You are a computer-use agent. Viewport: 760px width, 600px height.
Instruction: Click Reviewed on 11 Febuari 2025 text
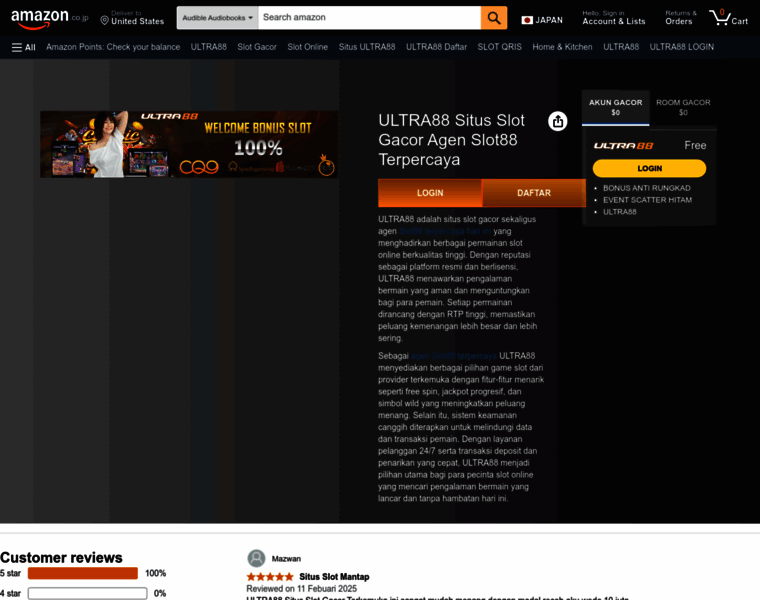click(x=301, y=588)
